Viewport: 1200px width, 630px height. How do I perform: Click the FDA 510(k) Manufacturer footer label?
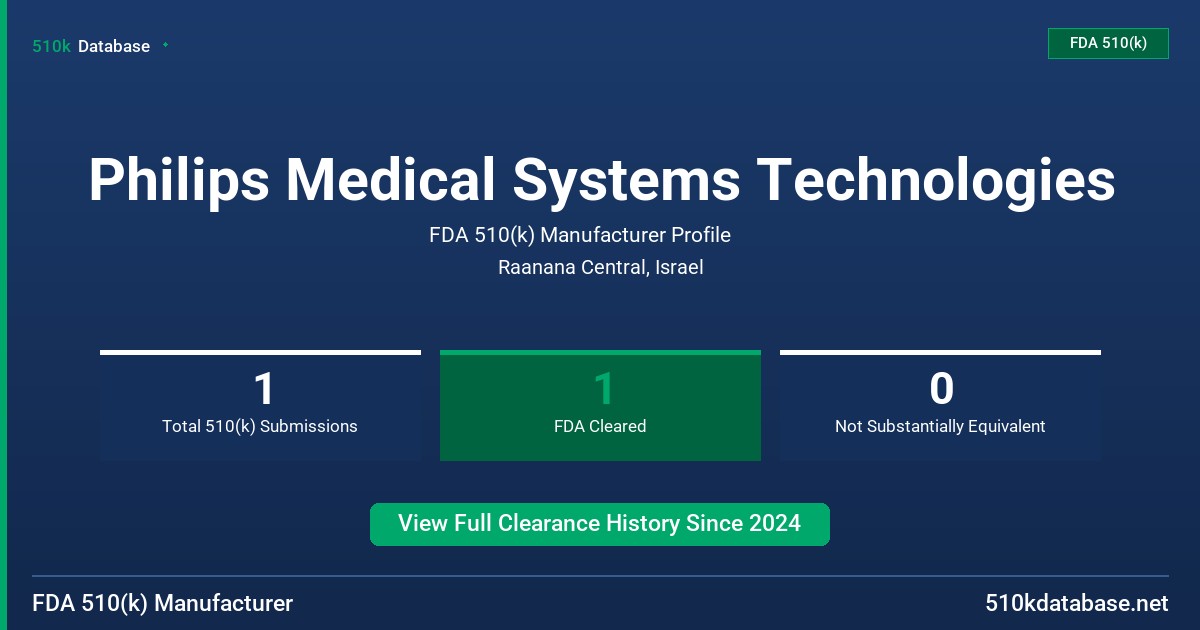163,604
